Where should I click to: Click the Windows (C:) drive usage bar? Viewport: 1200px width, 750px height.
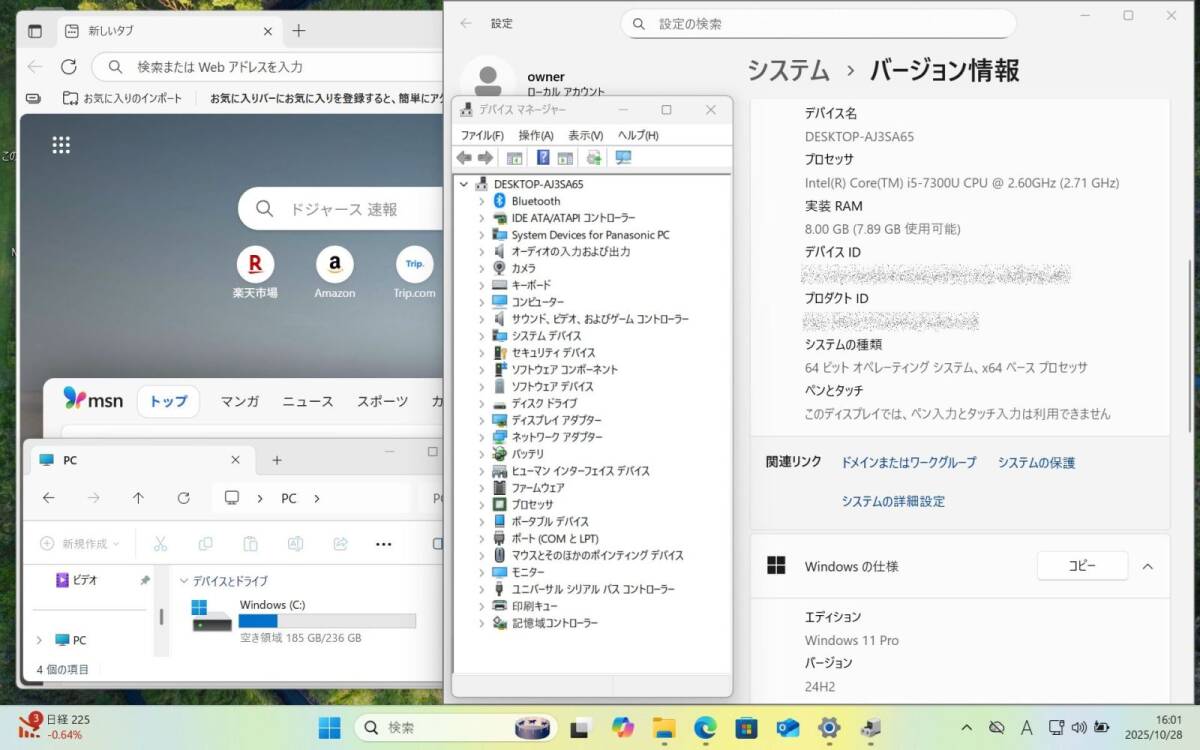pyautogui.click(x=327, y=621)
